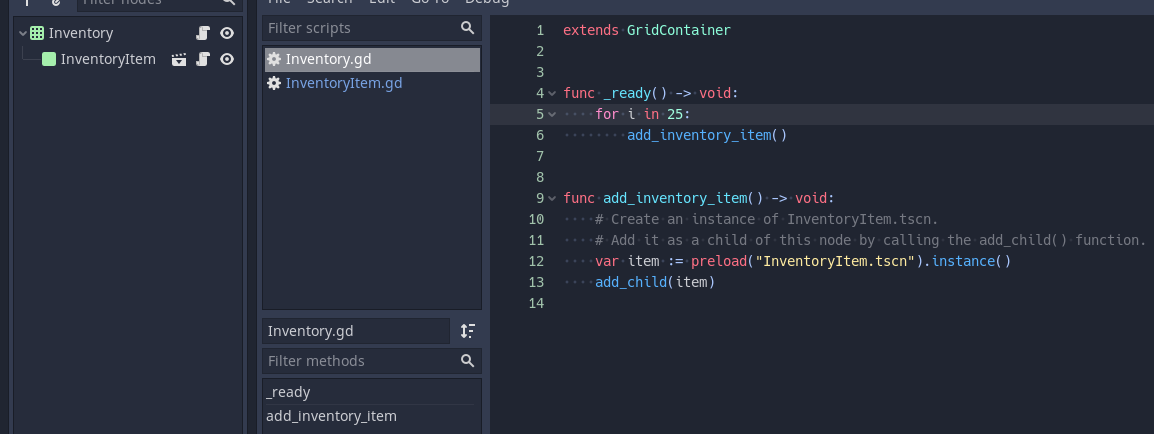
Task: Focus the Filter scripts search field
Action: click(372, 28)
